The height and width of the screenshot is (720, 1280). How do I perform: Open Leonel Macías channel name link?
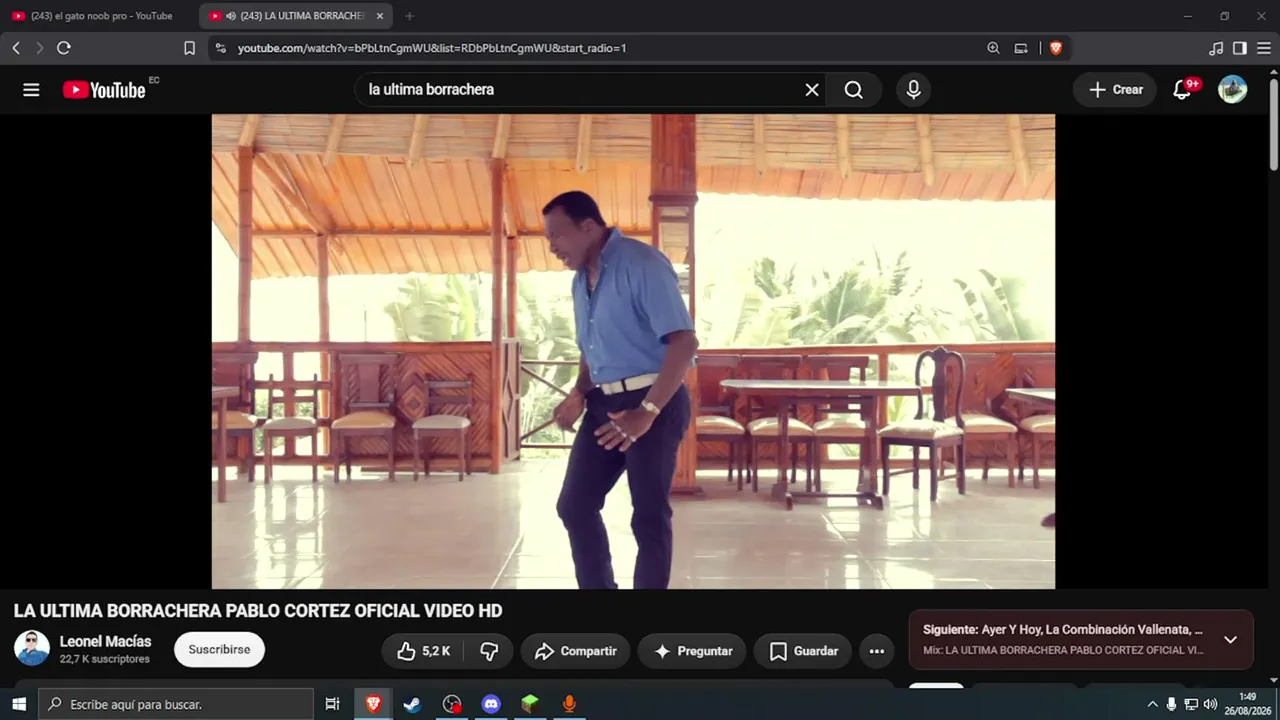[106, 642]
